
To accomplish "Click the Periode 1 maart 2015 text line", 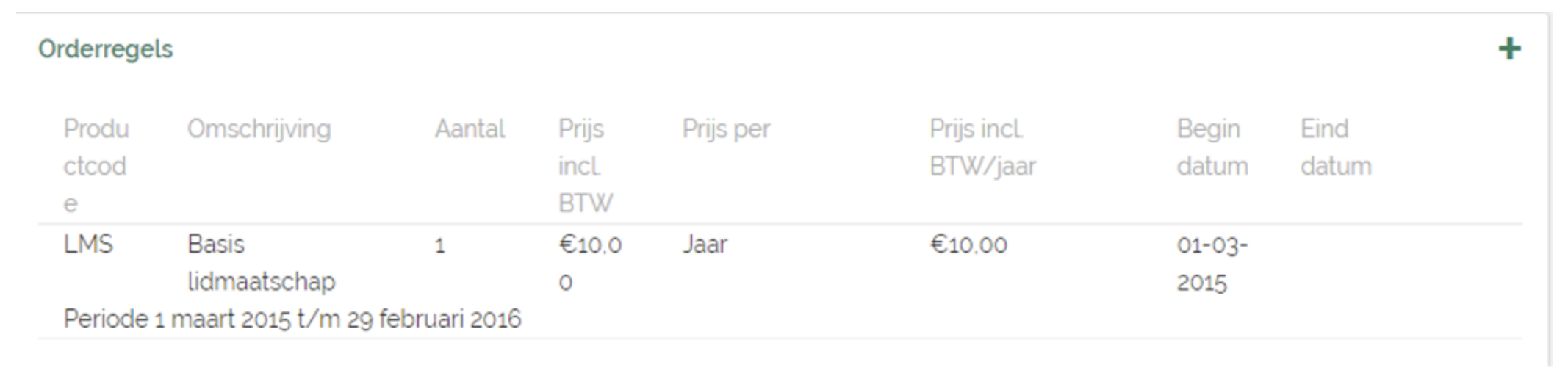I will (x=292, y=319).
